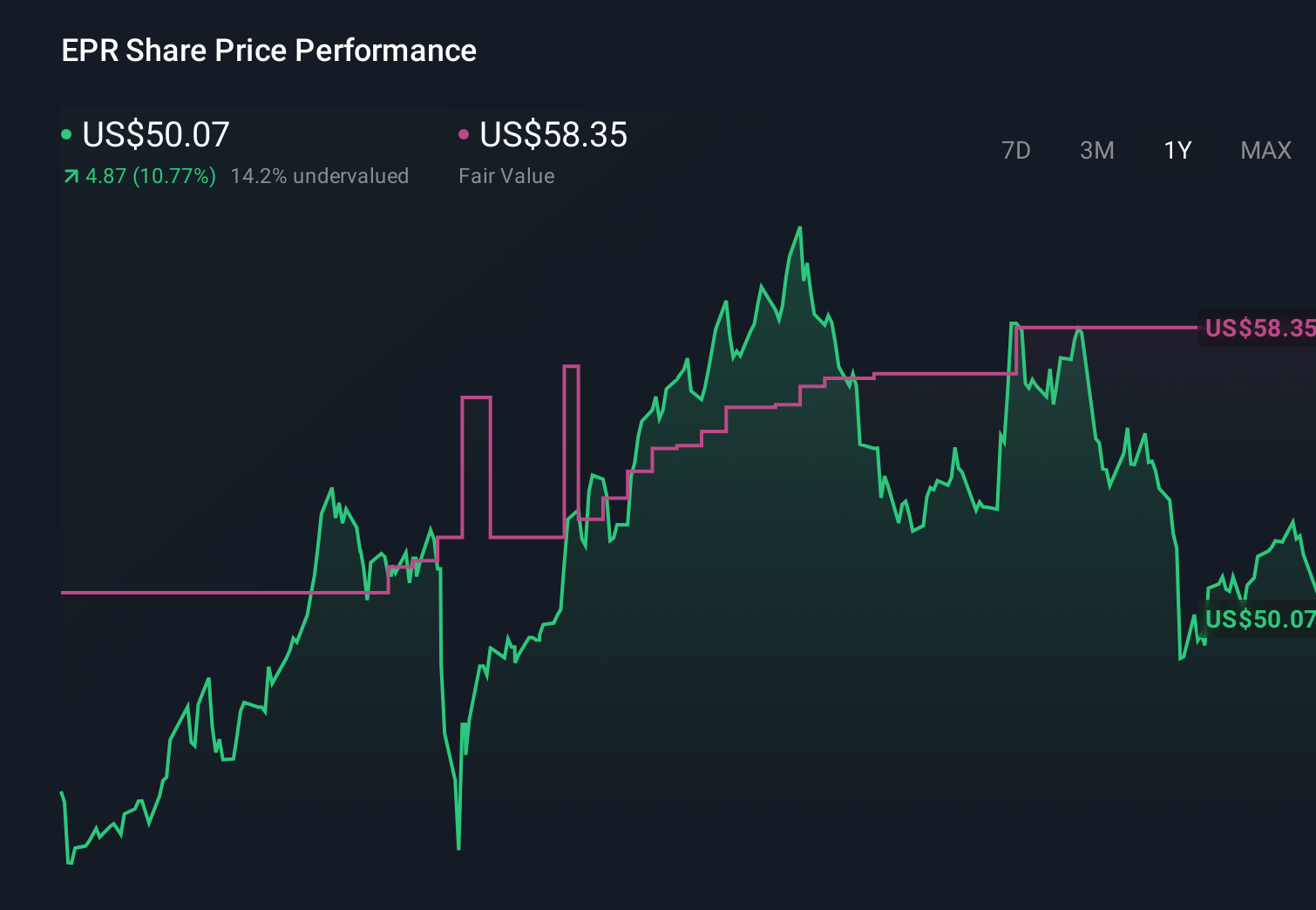The image size is (1316, 910).
Task: Toggle the Fair Value series via its legend dot
Action: point(465,133)
